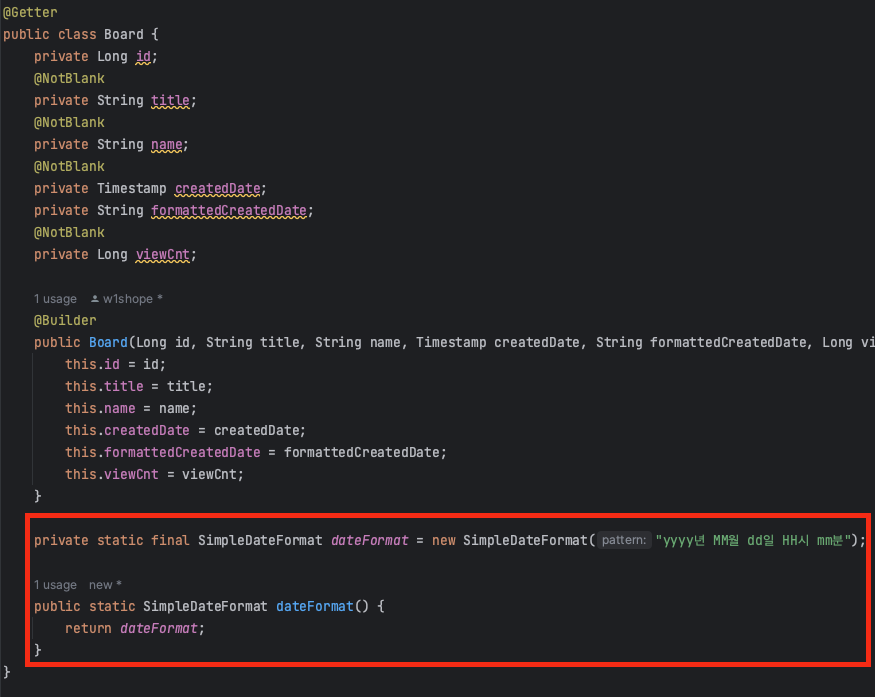Click the italic 'dateFormat' static field declaration
Viewport: 875px width, 697px height.
[369, 541]
